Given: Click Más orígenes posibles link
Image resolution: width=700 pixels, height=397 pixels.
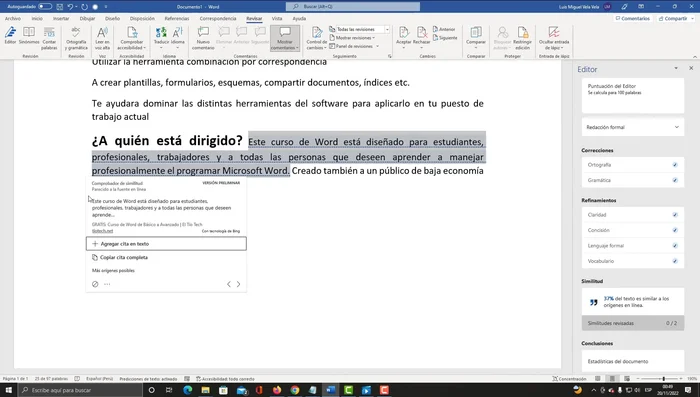Looking at the screenshot, I should (x=113, y=271).
